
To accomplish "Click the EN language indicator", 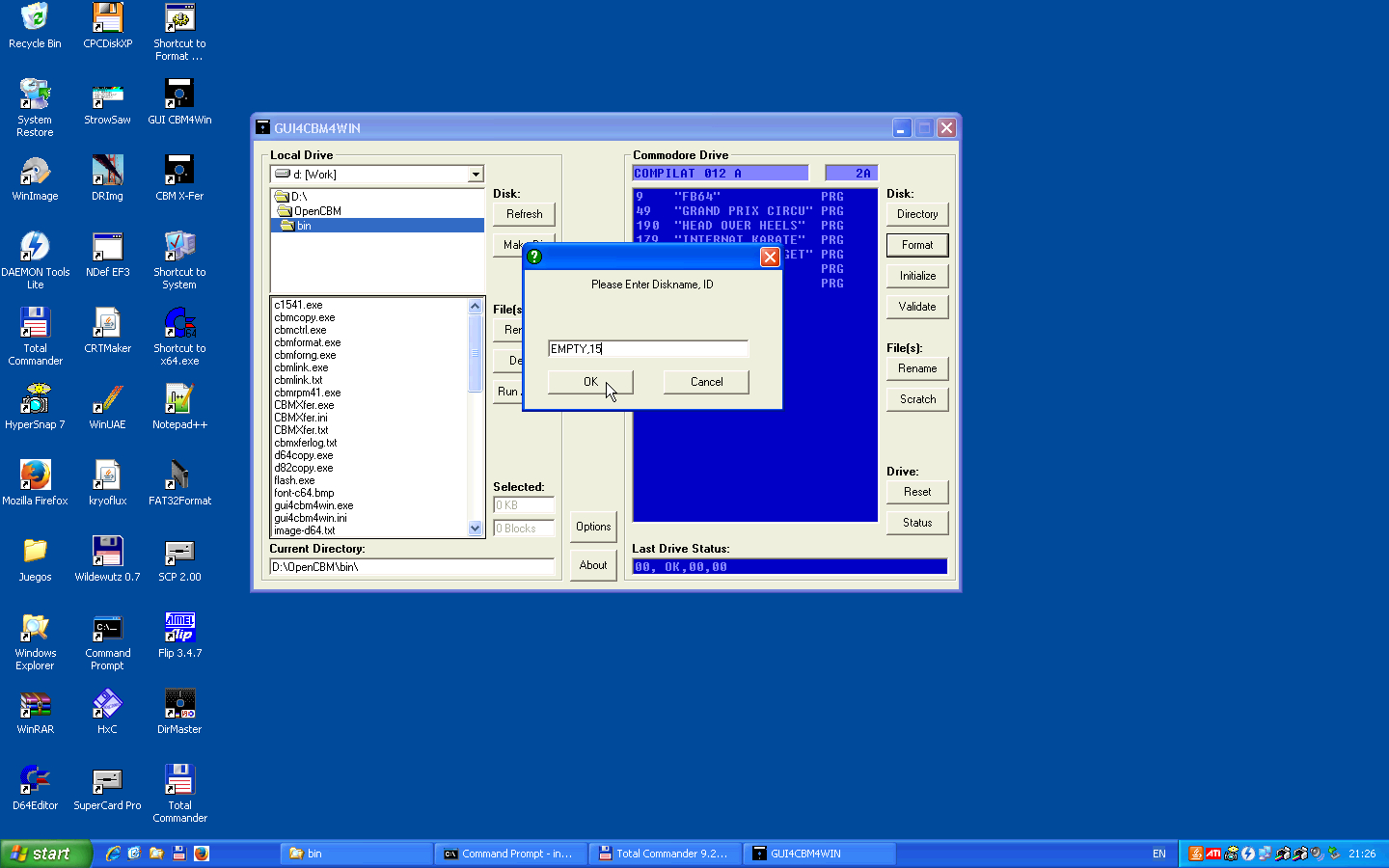I will [1158, 854].
